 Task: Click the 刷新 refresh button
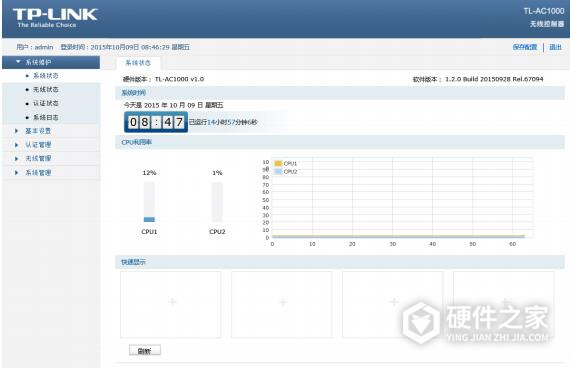[145, 350]
